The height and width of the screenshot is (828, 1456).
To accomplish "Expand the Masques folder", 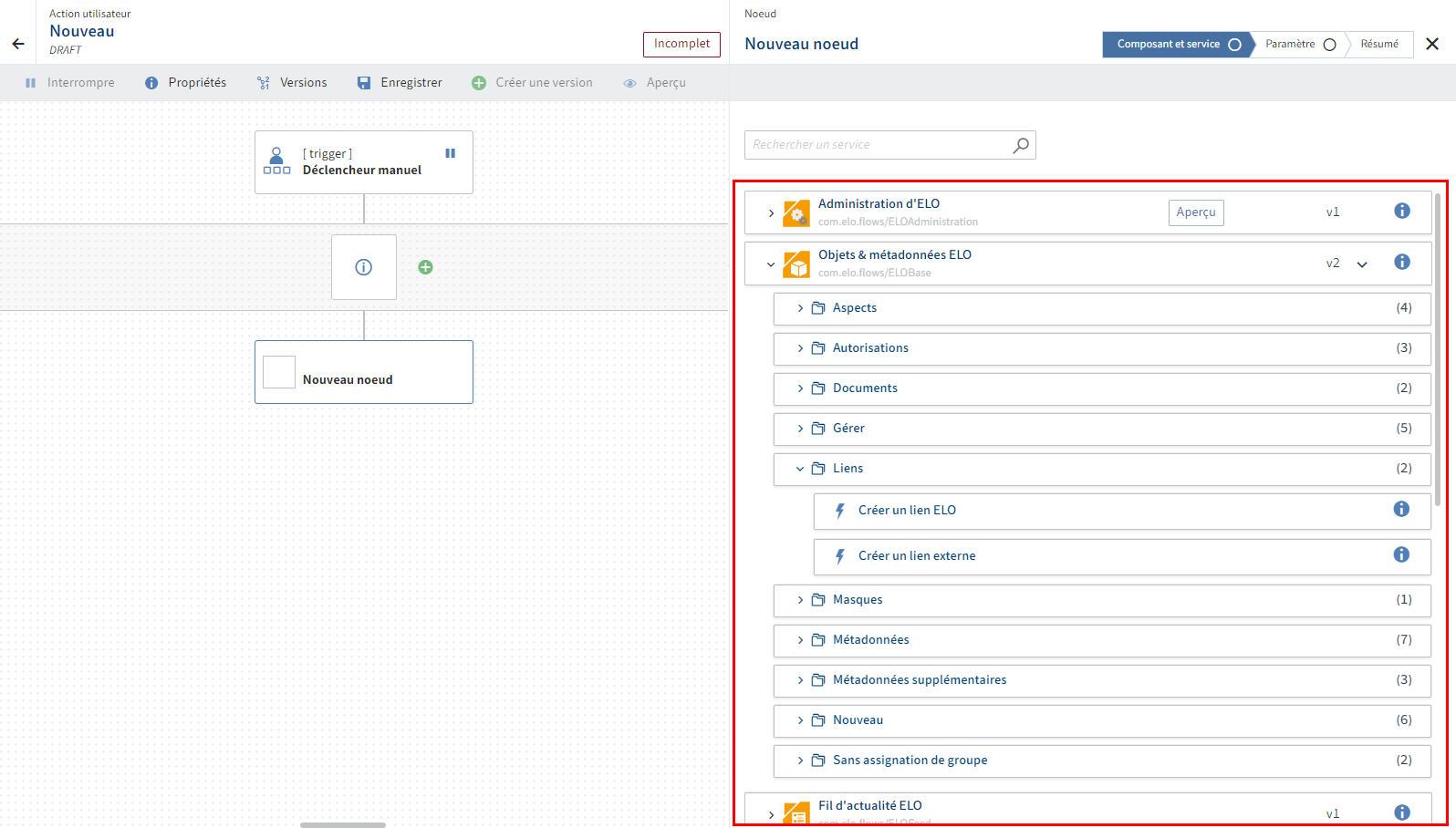I will pos(800,600).
